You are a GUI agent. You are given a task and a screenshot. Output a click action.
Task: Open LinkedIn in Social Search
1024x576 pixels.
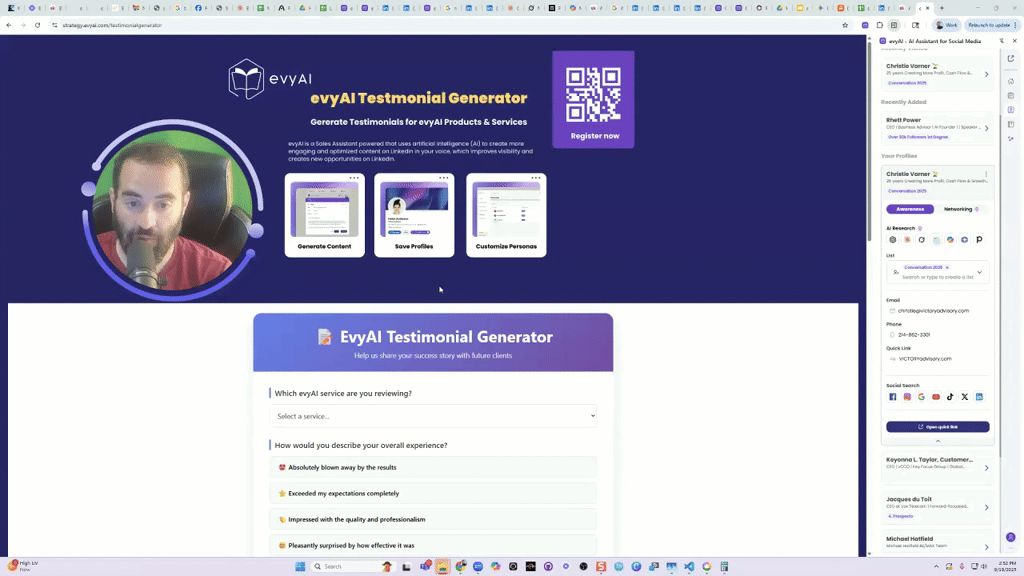979,397
